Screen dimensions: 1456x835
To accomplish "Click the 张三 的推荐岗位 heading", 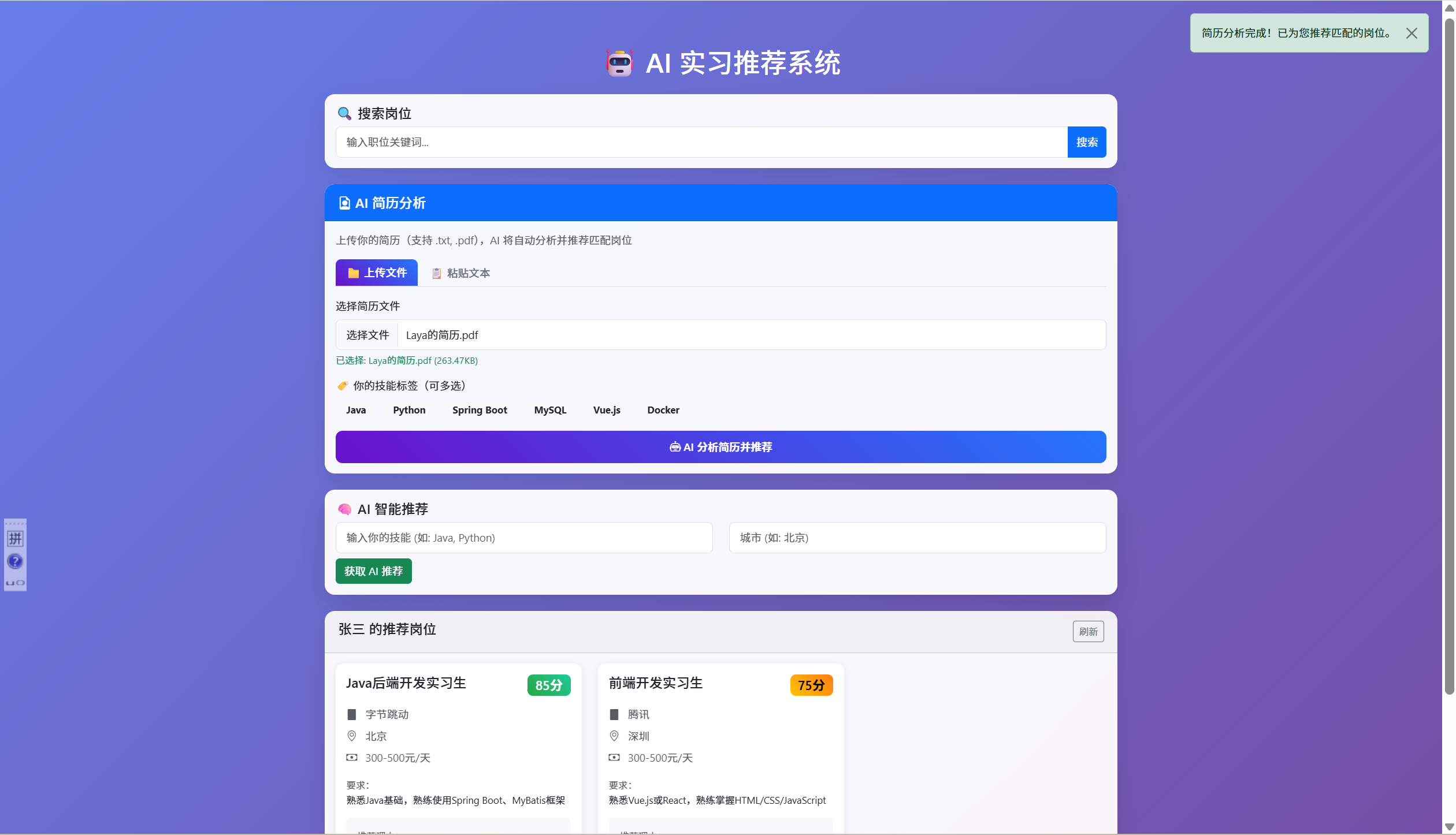I will (387, 629).
